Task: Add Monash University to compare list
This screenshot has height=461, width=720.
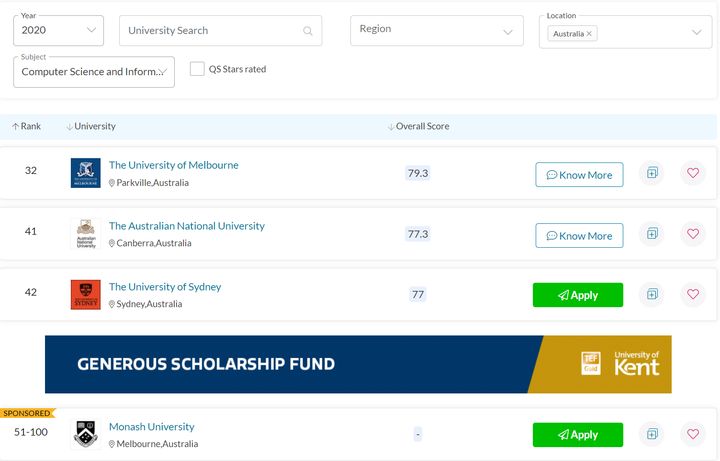Action: click(652, 434)
